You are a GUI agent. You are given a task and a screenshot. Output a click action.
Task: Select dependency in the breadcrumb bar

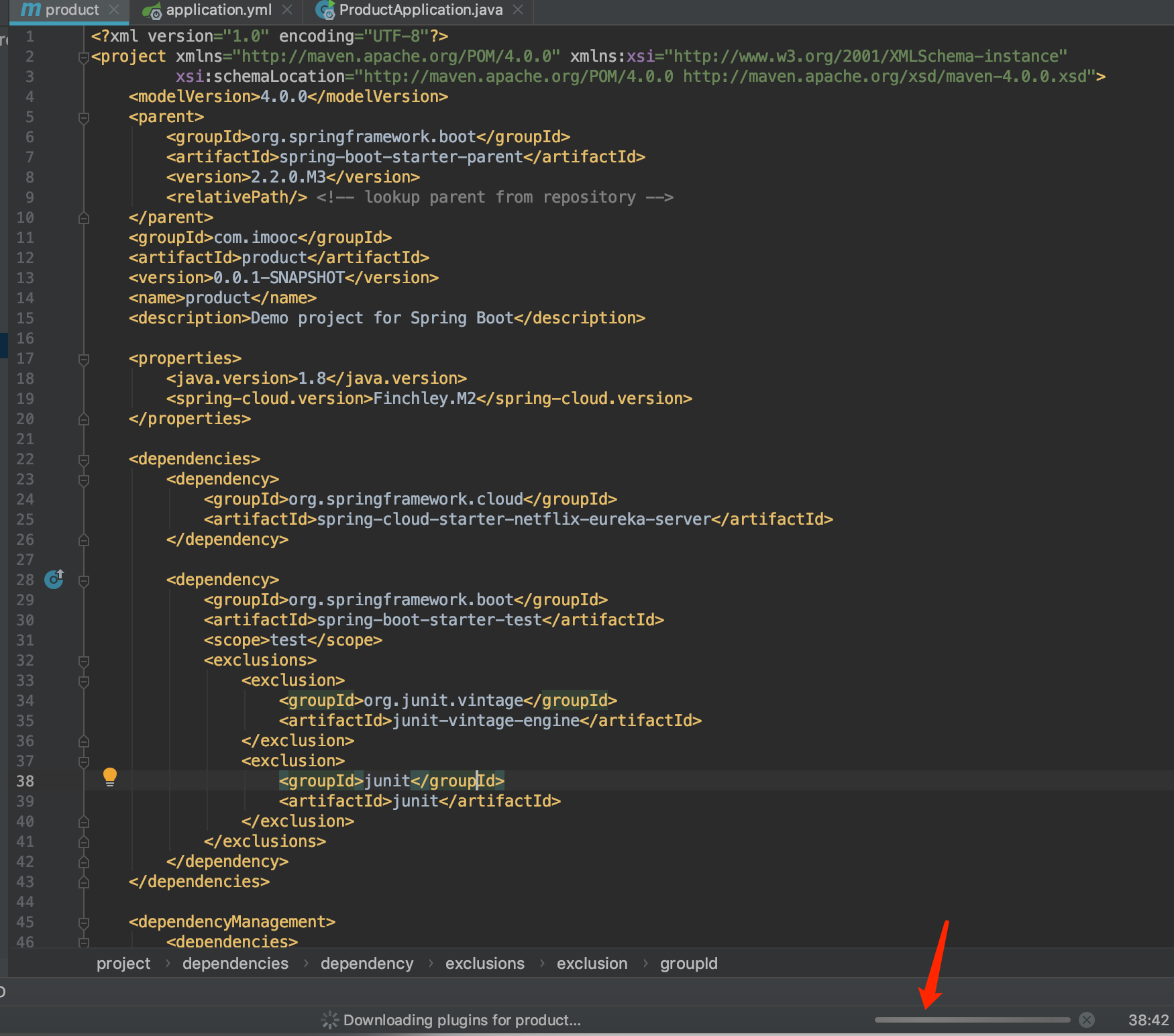[x=367, y=964]
